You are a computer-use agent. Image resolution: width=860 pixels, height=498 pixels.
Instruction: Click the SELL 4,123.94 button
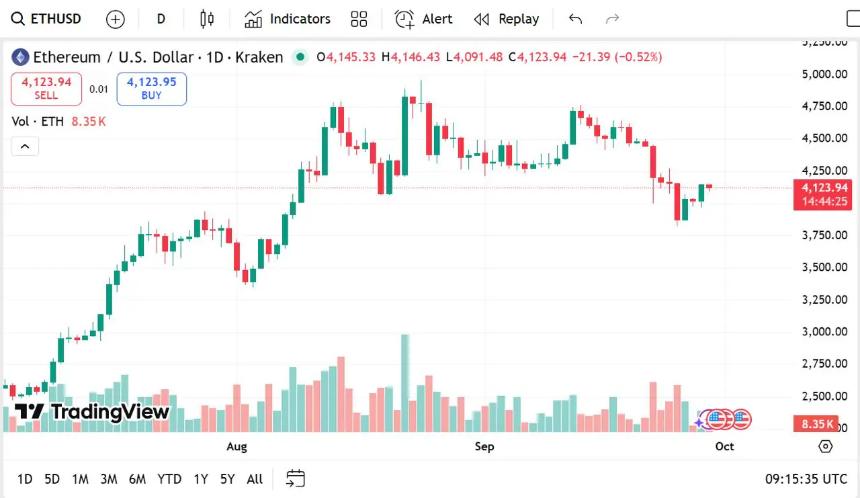point(46,89)
